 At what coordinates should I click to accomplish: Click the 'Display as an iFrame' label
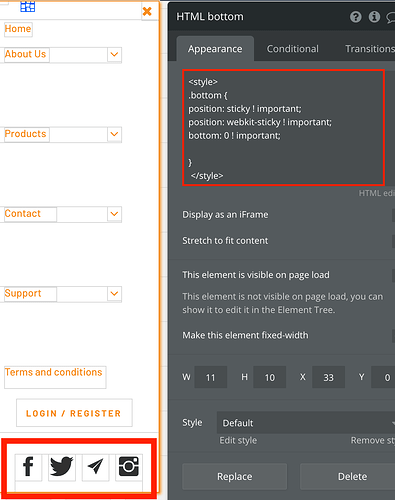(225, 214)
